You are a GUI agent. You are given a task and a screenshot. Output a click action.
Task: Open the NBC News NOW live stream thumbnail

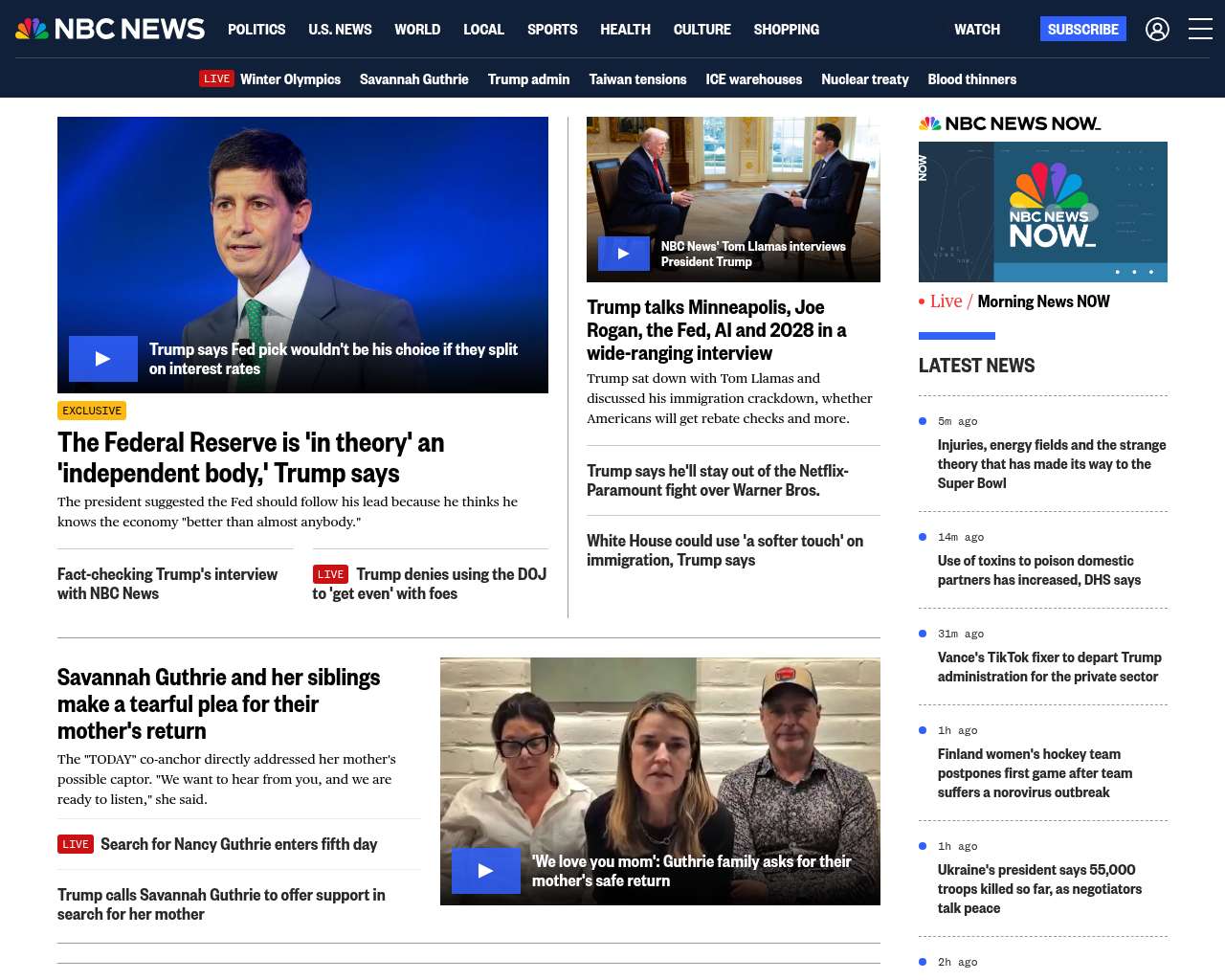[1042, 212]
